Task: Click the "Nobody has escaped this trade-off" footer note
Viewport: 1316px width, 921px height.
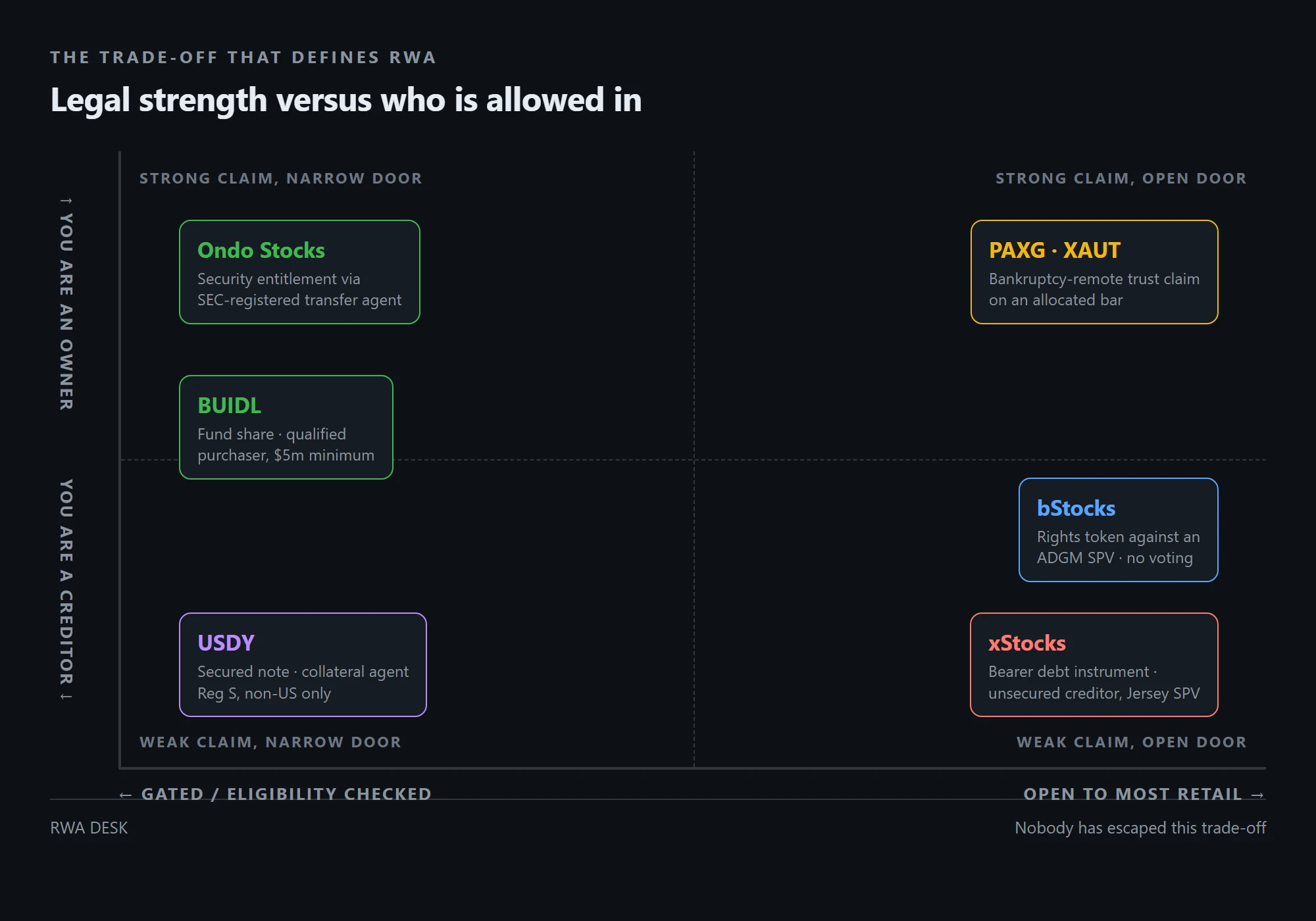Action: click(x=1140, y=828)
